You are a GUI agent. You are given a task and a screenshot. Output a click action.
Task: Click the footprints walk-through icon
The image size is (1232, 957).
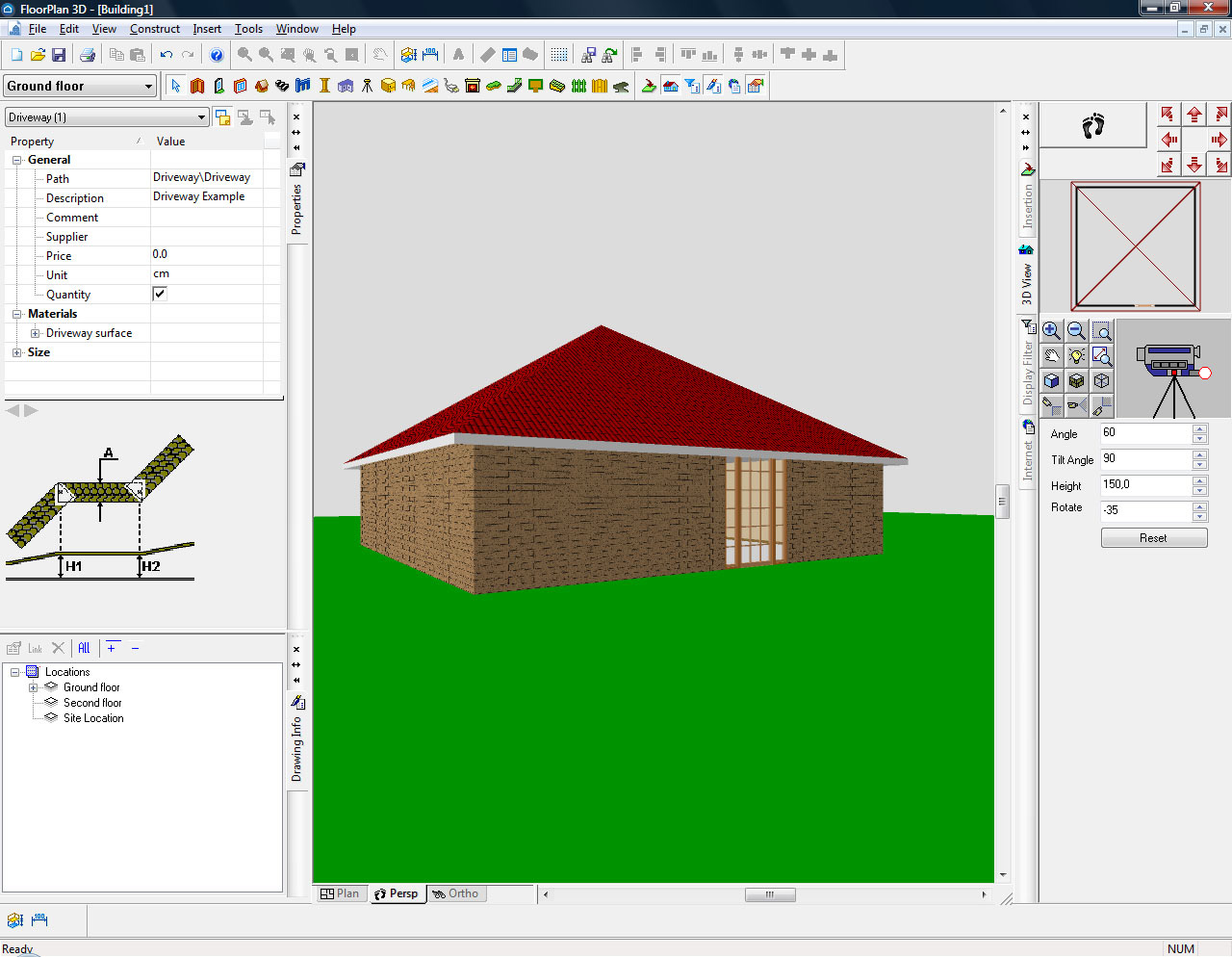(1093, 126)
